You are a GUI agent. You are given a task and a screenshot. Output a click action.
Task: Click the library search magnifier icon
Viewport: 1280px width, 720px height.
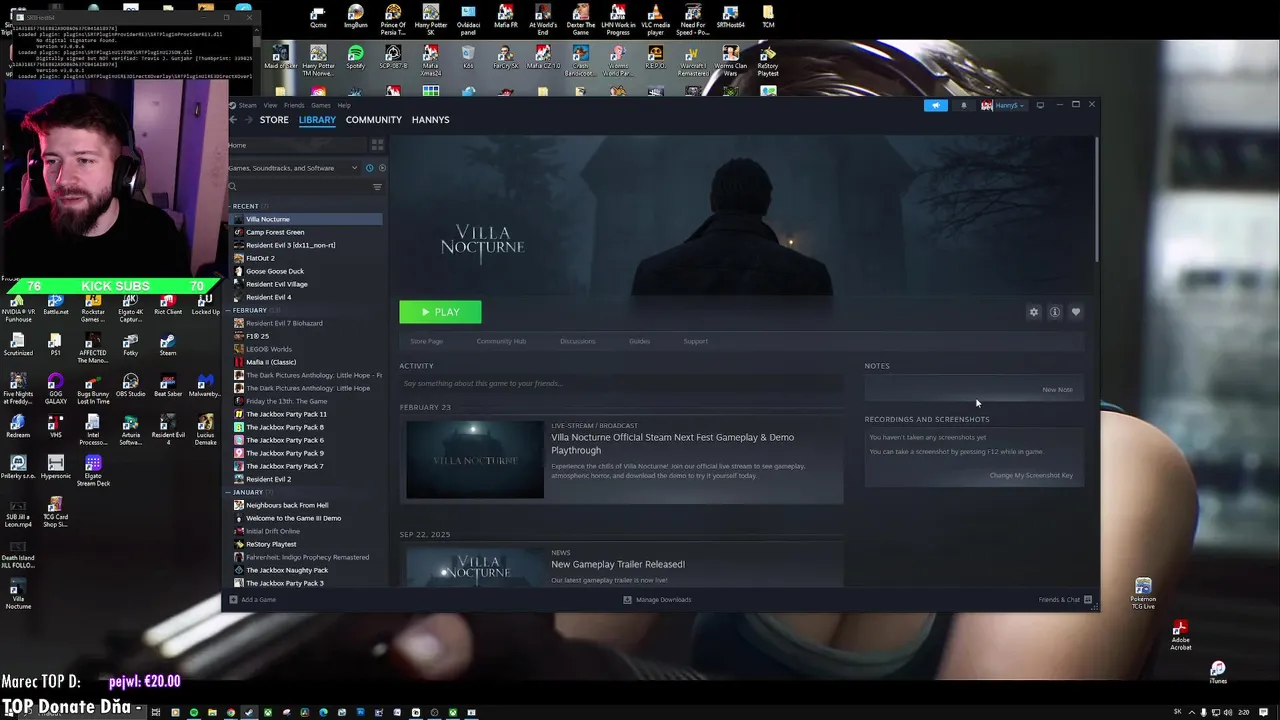point(233,187)
